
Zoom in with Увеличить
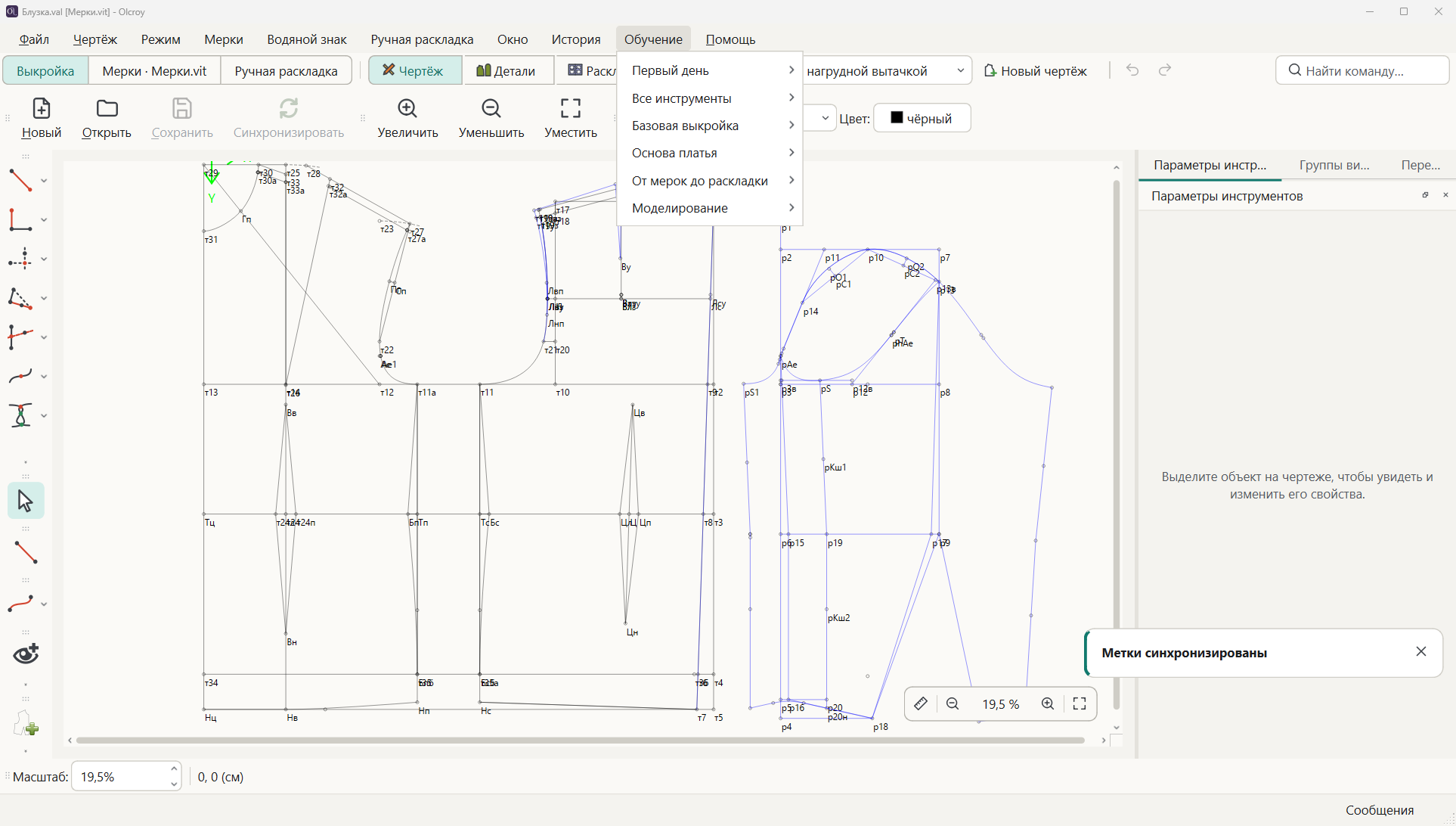[x=407, y=118]
